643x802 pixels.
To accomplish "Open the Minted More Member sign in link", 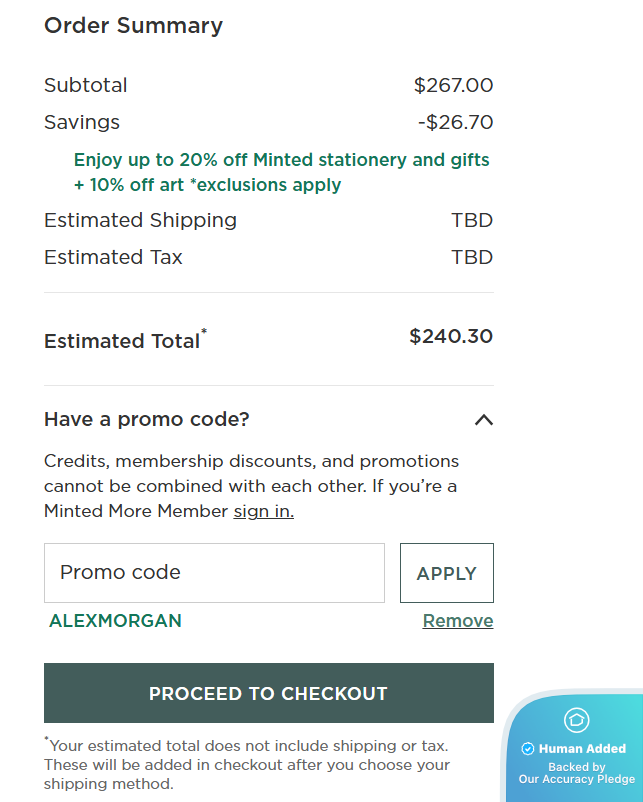I will click(263, 511).
